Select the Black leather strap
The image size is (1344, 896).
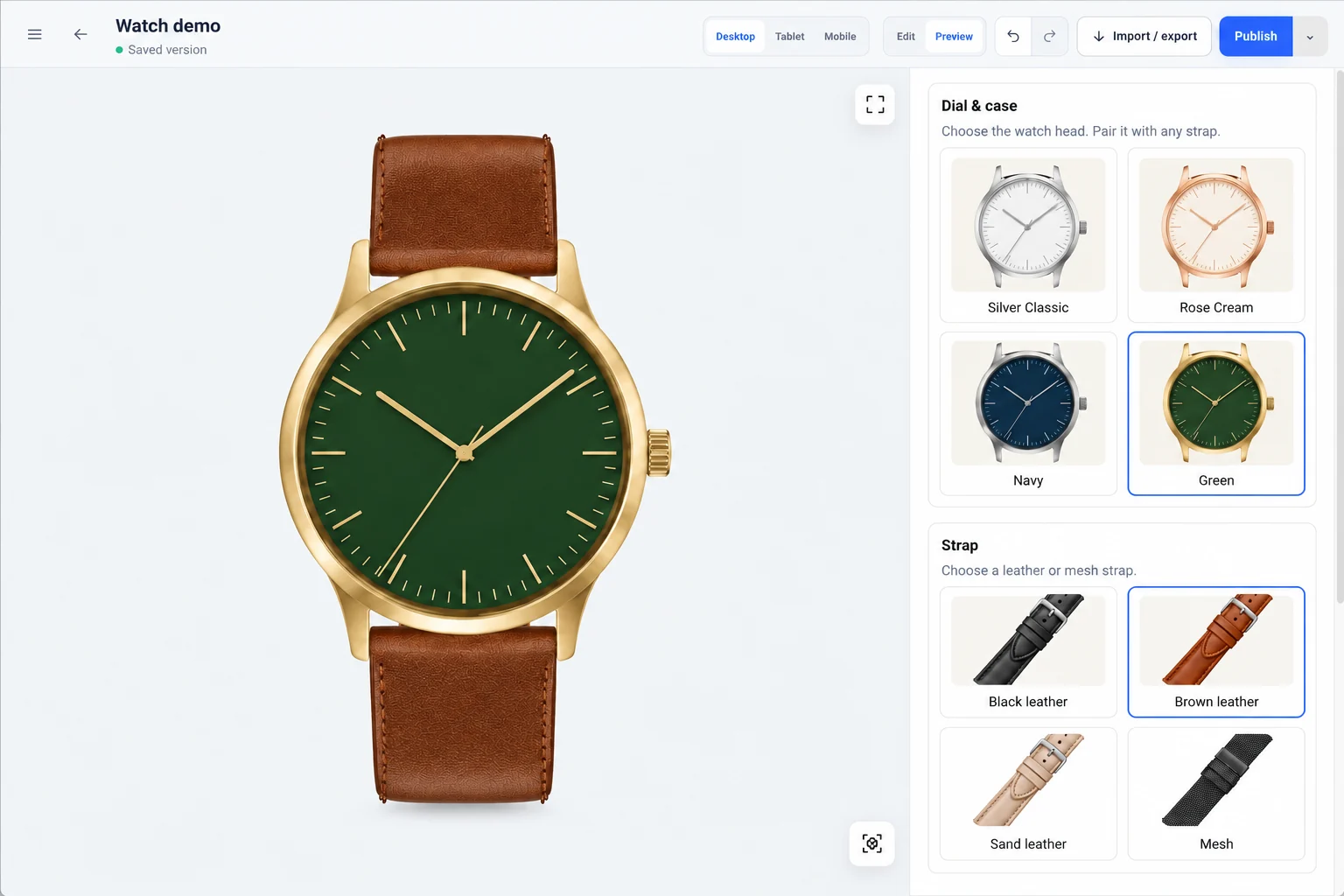[1028, 652]
